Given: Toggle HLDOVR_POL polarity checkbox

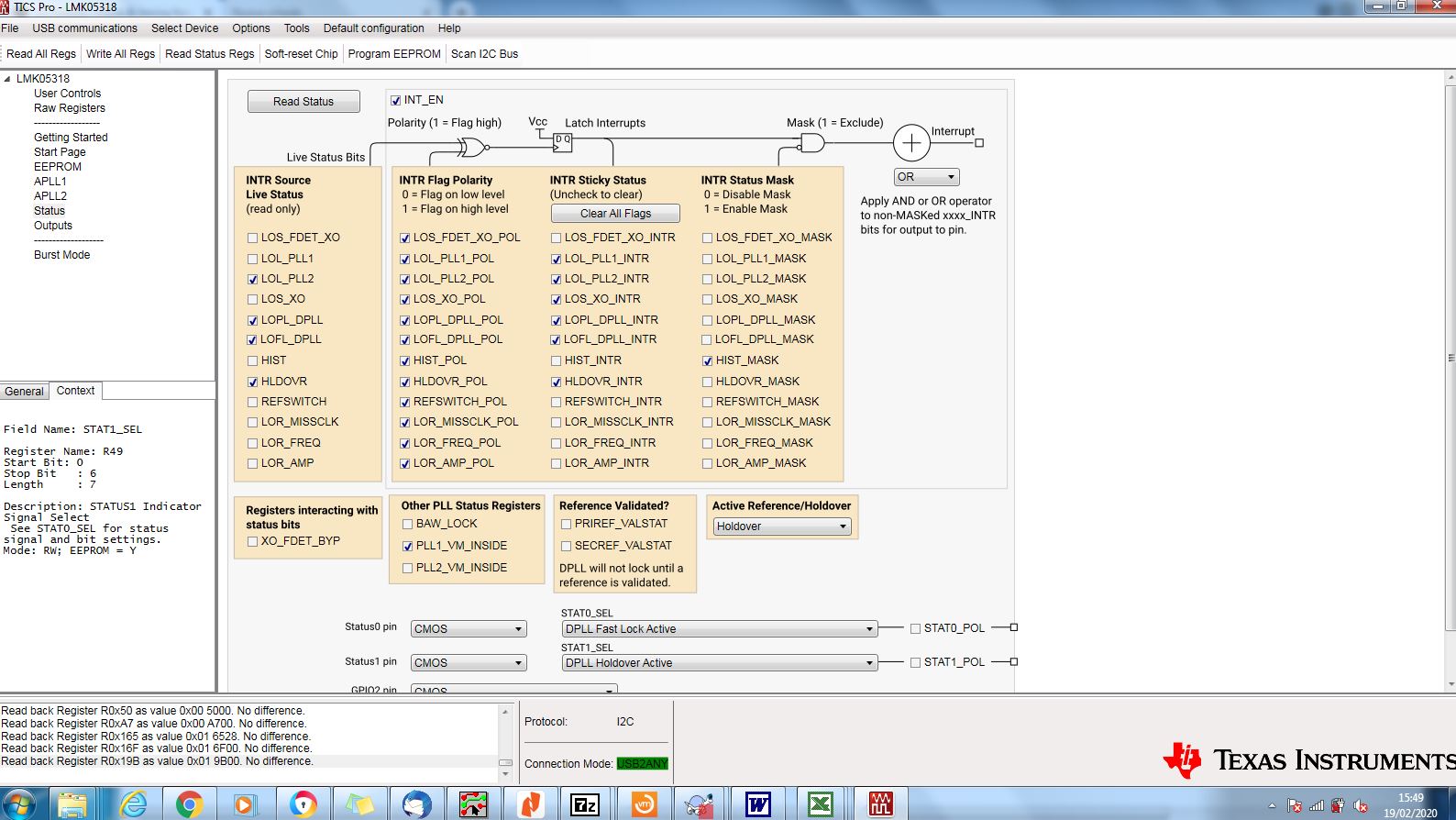Looking at the screenshot, I should pos(404,382).
